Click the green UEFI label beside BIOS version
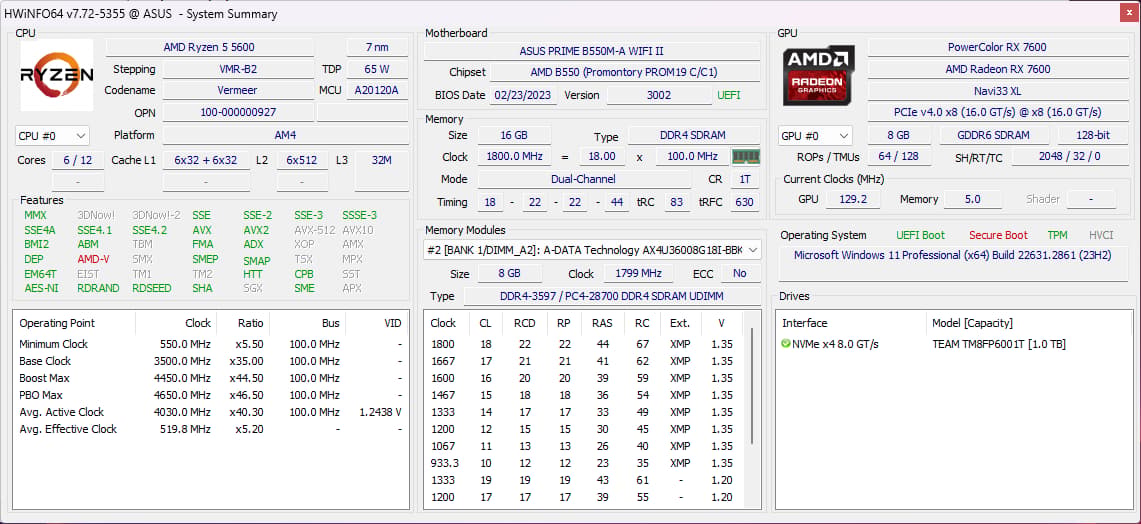This screenshot has height=524, width=1141. pos(729,95)
